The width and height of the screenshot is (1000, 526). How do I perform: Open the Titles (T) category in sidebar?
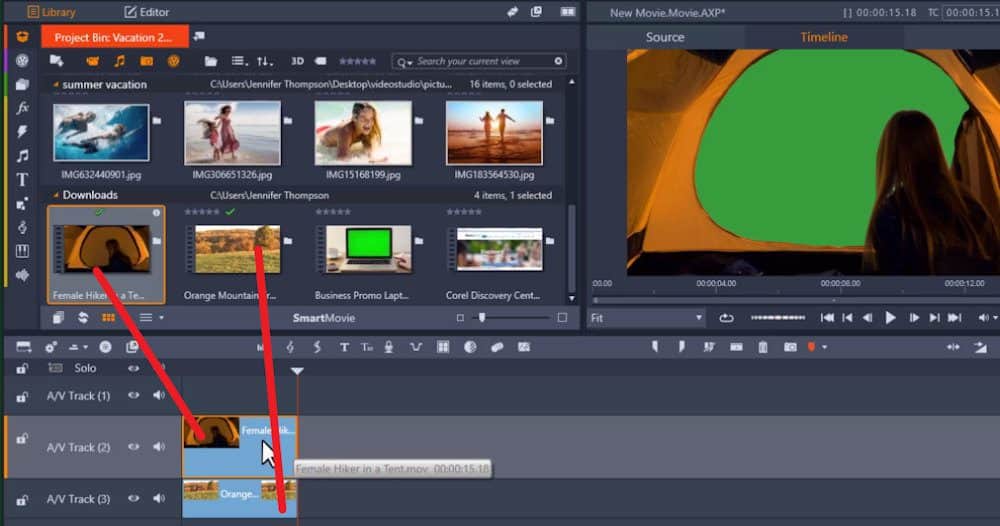pos(22,180)
